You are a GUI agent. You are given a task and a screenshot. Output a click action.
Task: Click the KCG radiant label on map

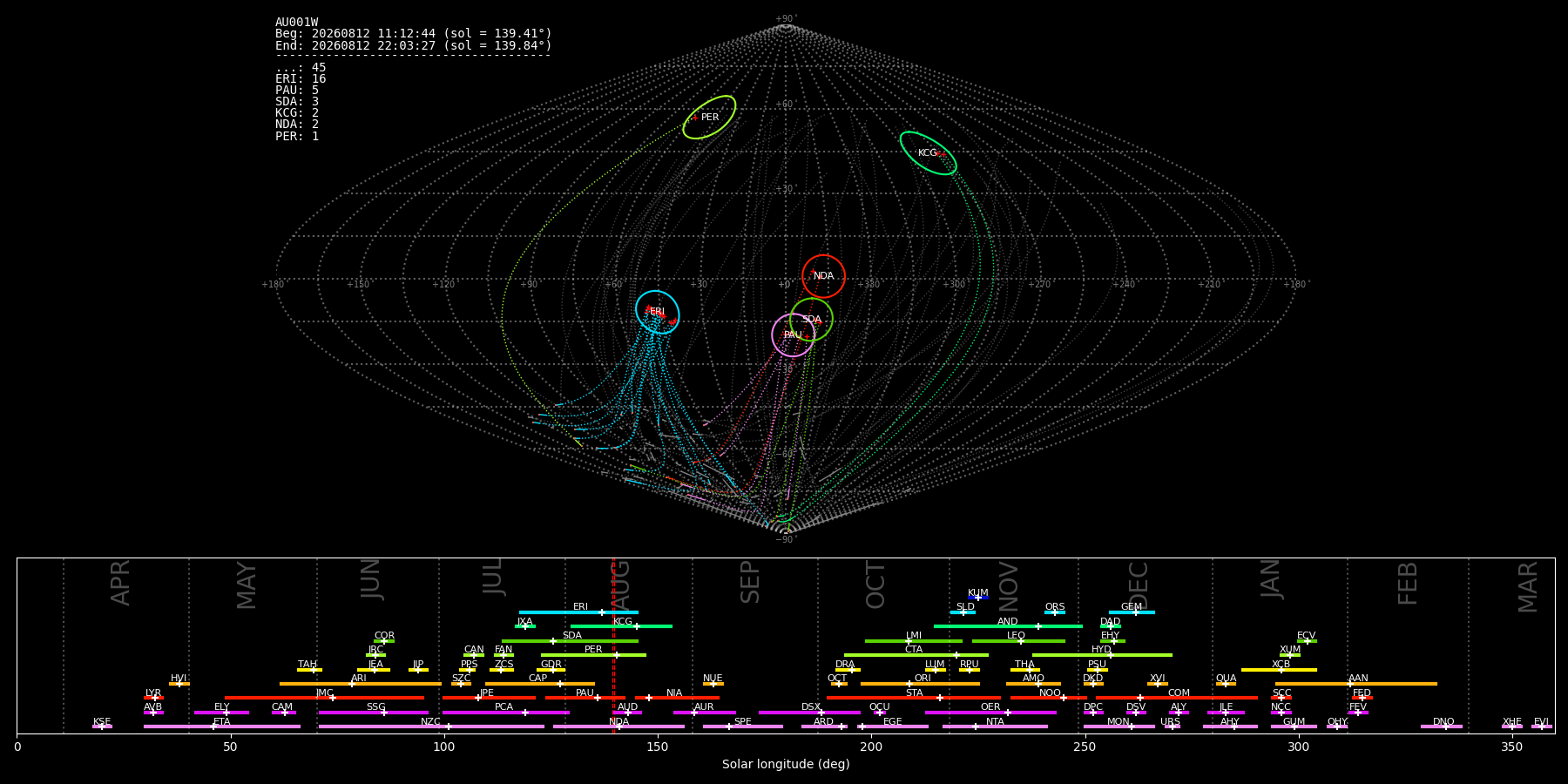927,153
